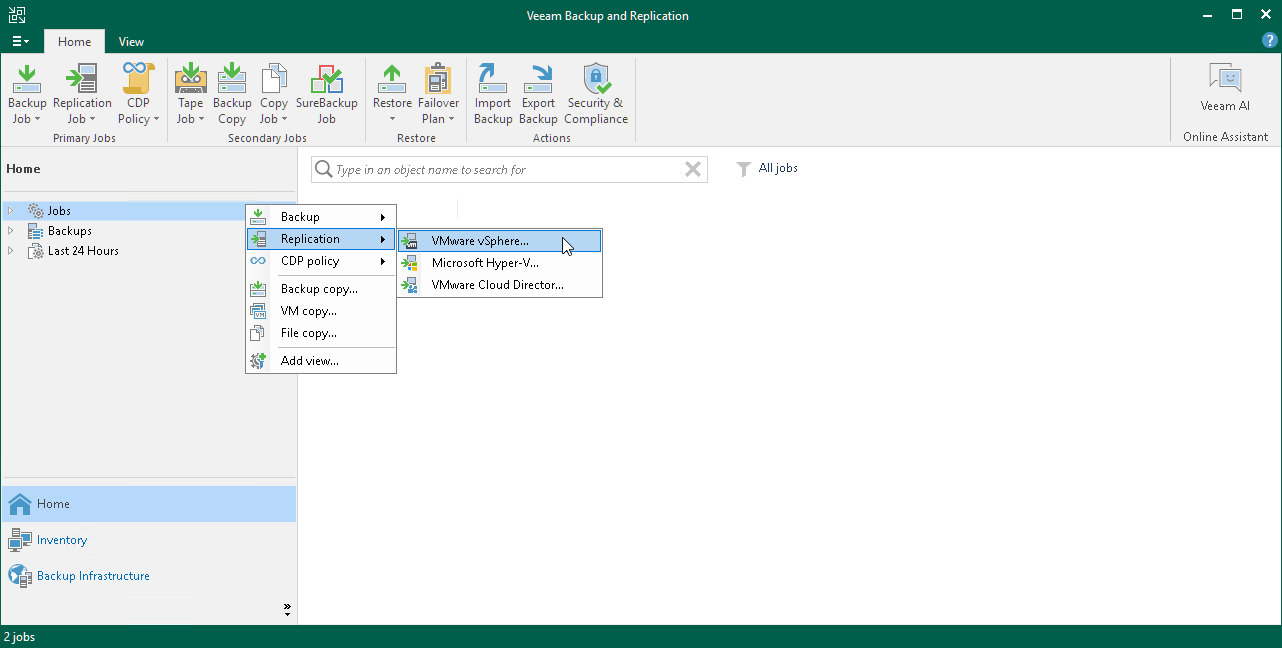1282x648 pixels.
Task: Open the main hamburger menu dropdown
Action: (20, 42)
